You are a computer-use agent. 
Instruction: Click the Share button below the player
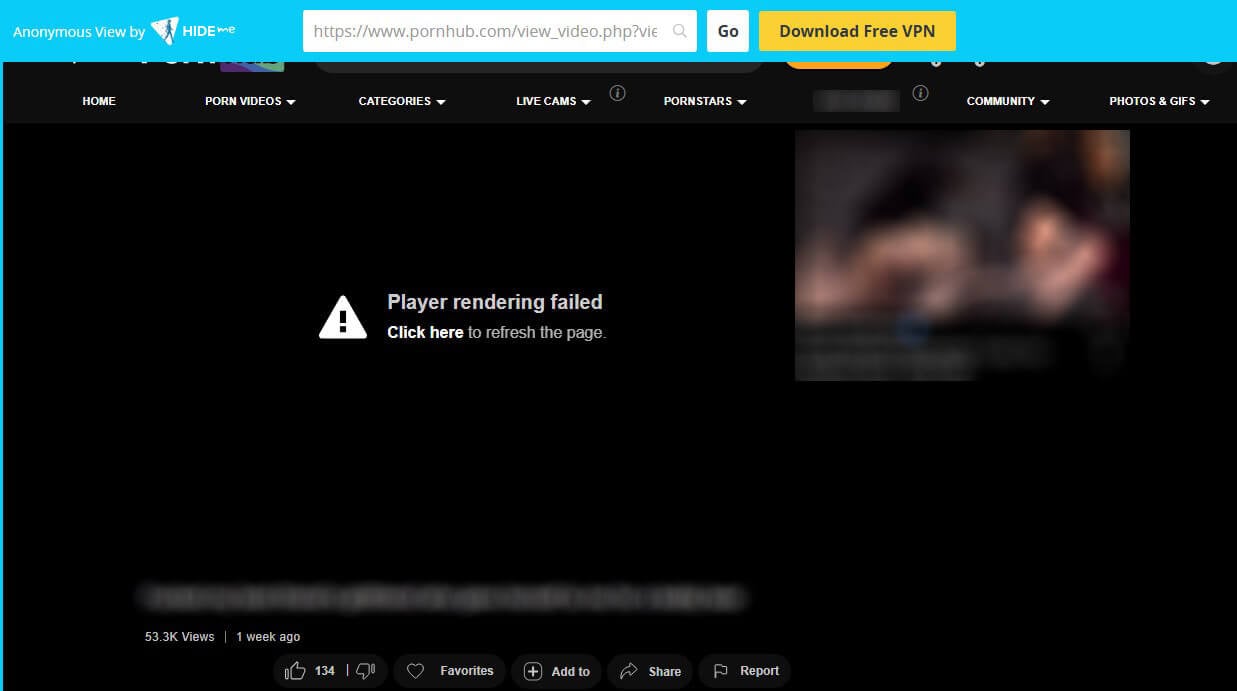tap(650, 671)
